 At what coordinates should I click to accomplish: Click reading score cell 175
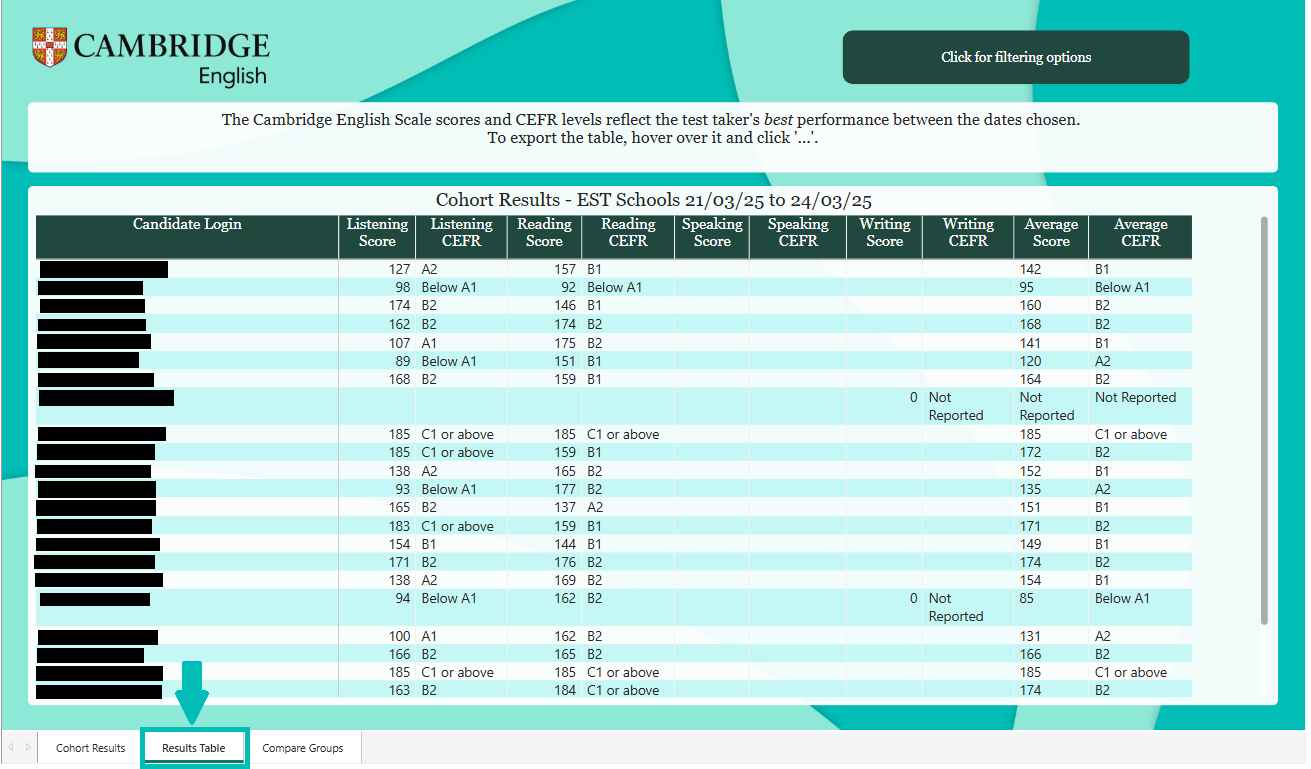tap(565, 342)
